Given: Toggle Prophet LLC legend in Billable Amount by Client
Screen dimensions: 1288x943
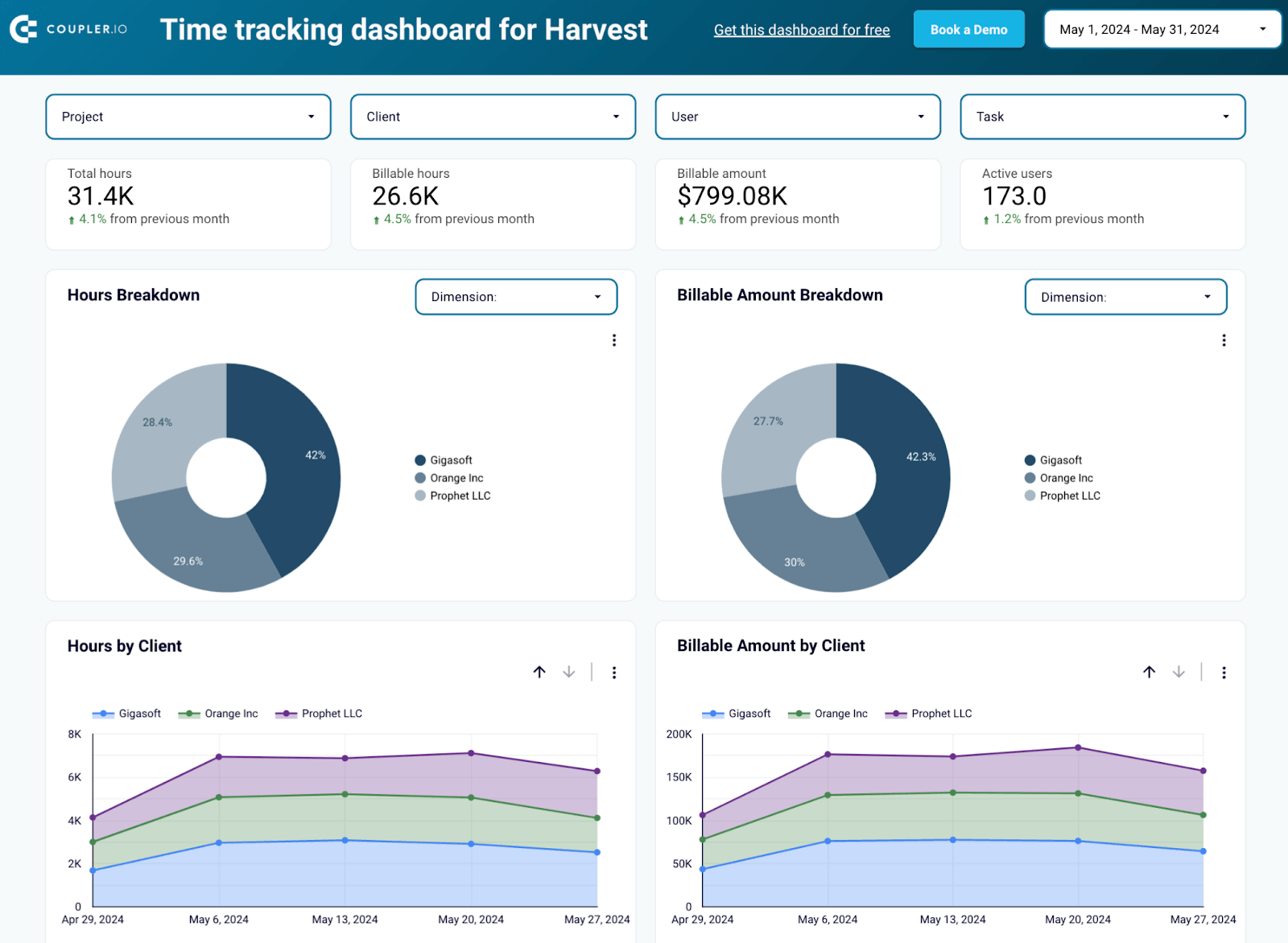Looking at the screenshot, I should 929,714.
